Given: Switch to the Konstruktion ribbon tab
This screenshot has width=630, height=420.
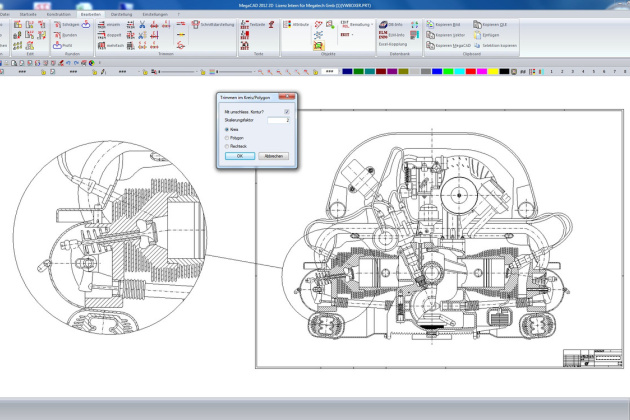Looking at the screenshot, I should (x=59, y=14).
